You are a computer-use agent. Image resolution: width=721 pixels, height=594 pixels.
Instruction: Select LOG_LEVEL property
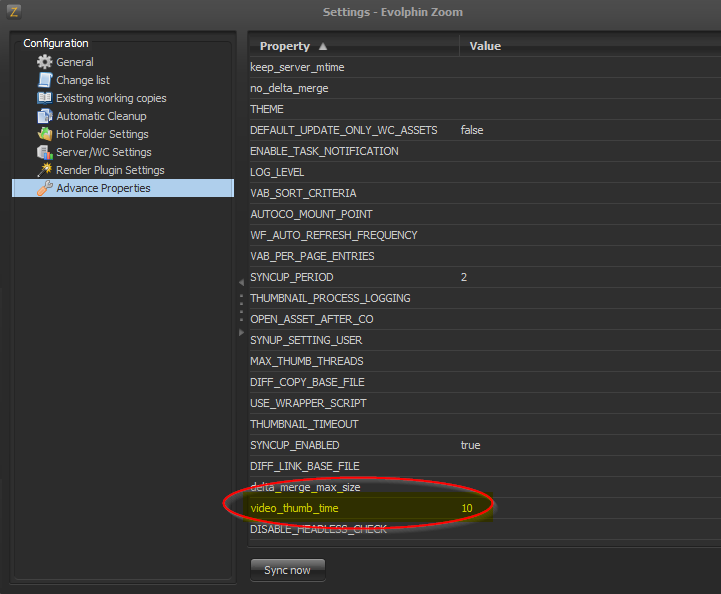pyautogui.click(x=277, y=172)
